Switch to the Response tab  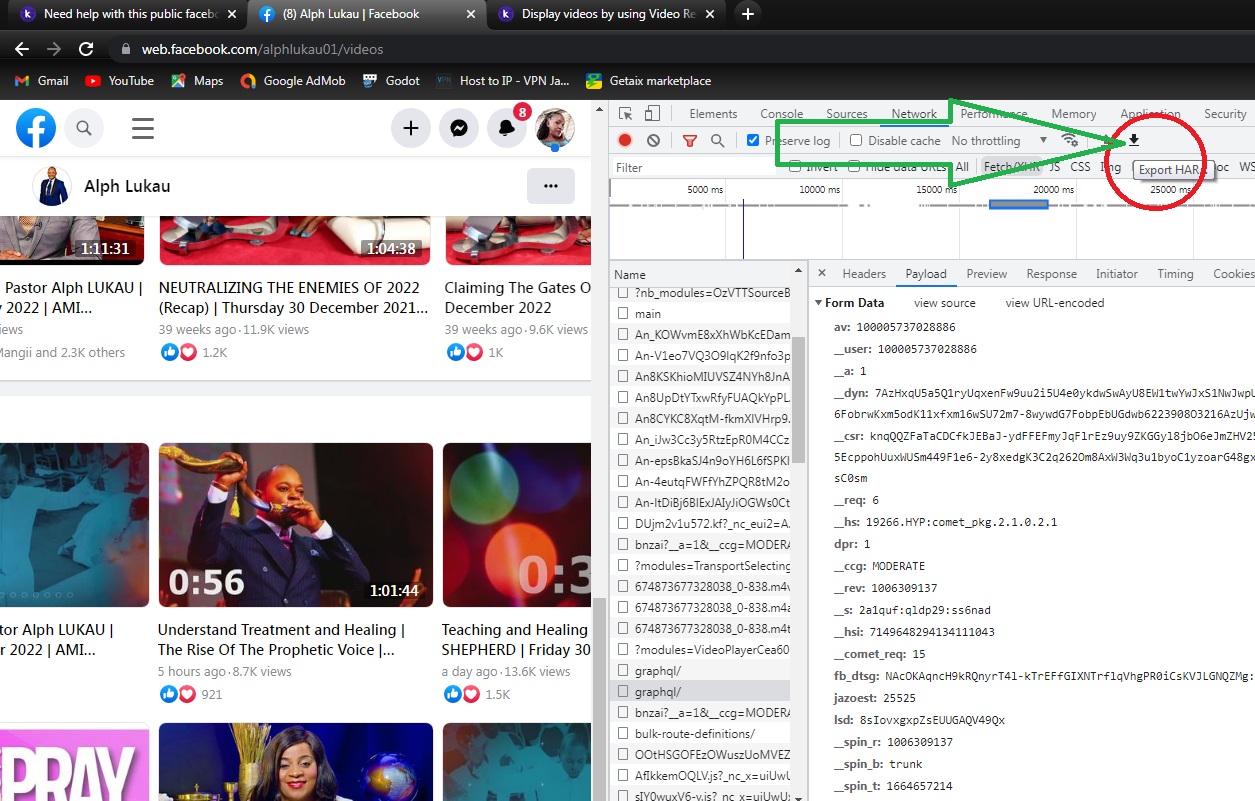[x=1051, y=274]
